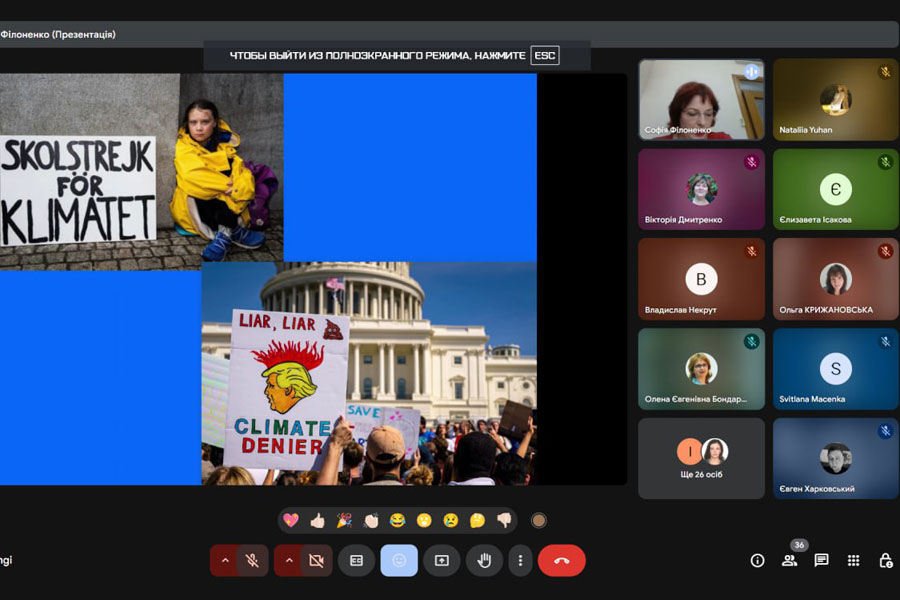900x600 pixels.
Task: Open the three-dot more options menu
Action: coord(520,560)
